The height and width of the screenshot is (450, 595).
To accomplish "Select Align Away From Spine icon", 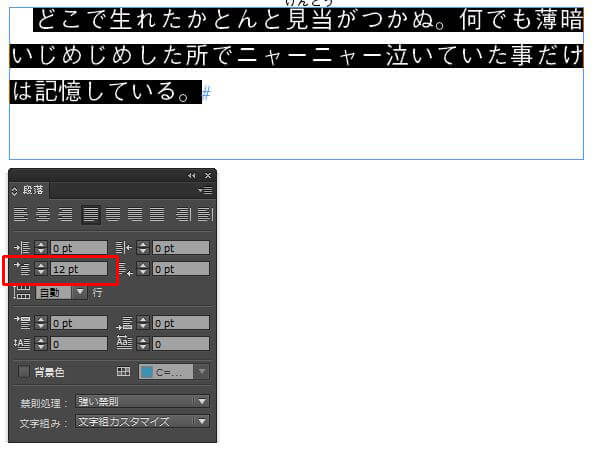I will tap(205, 214).
